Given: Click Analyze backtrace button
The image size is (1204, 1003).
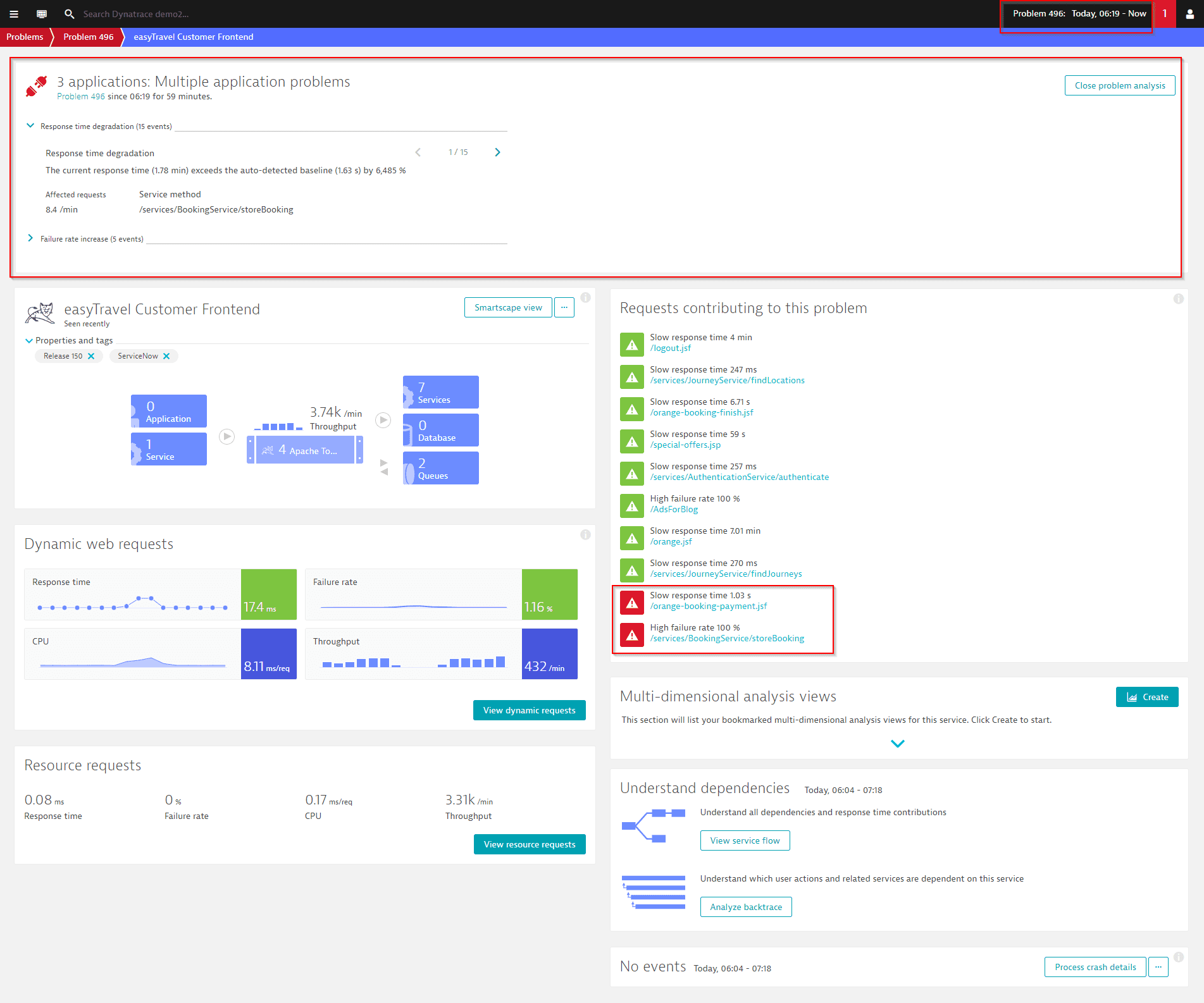Looking at the screenshot, I should click(746, 907).
